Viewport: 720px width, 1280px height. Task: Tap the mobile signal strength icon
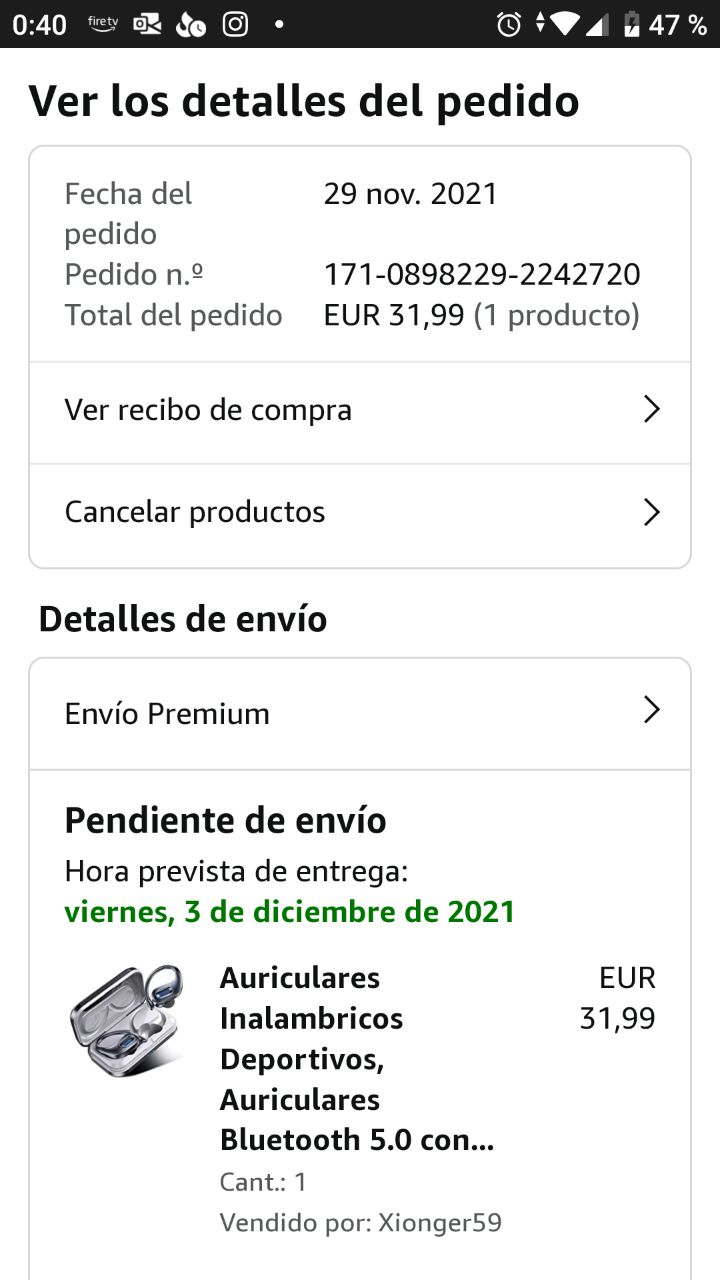pyautogui.click(x=597, y=25)
